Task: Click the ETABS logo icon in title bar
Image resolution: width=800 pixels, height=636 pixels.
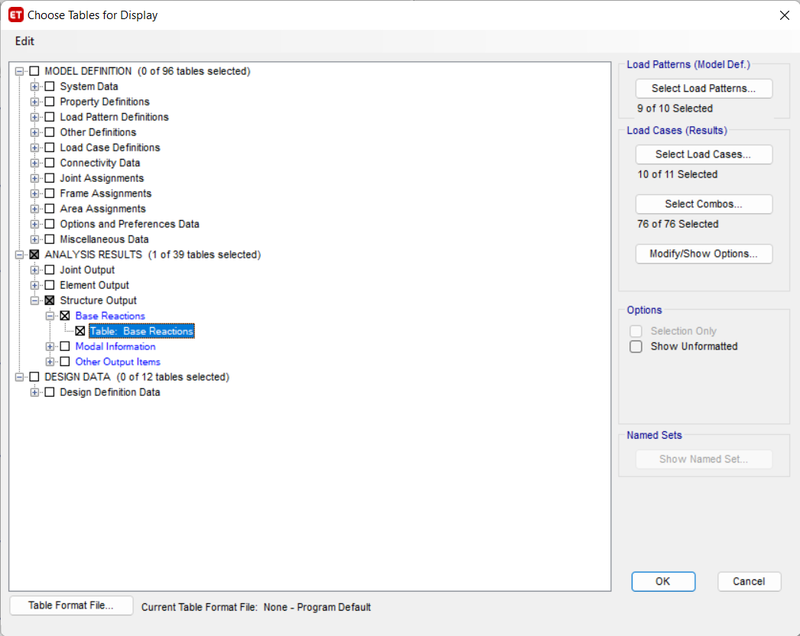Action: pyautogui.click(x=16, y=15)
